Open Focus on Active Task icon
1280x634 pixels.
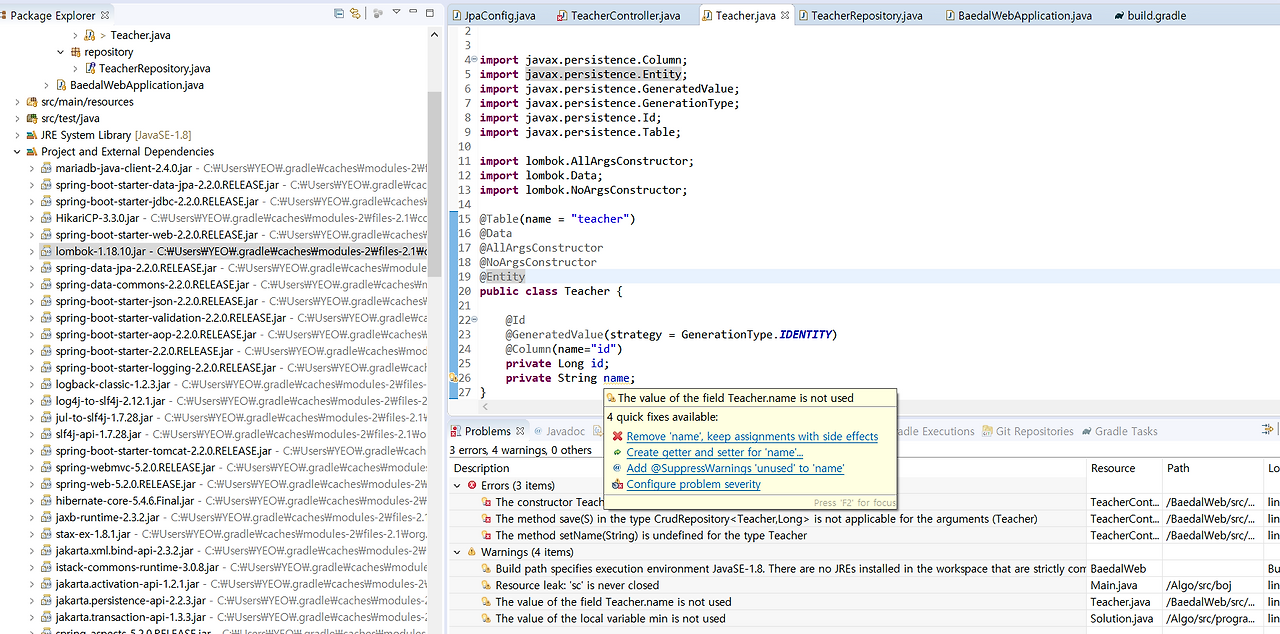377,12
